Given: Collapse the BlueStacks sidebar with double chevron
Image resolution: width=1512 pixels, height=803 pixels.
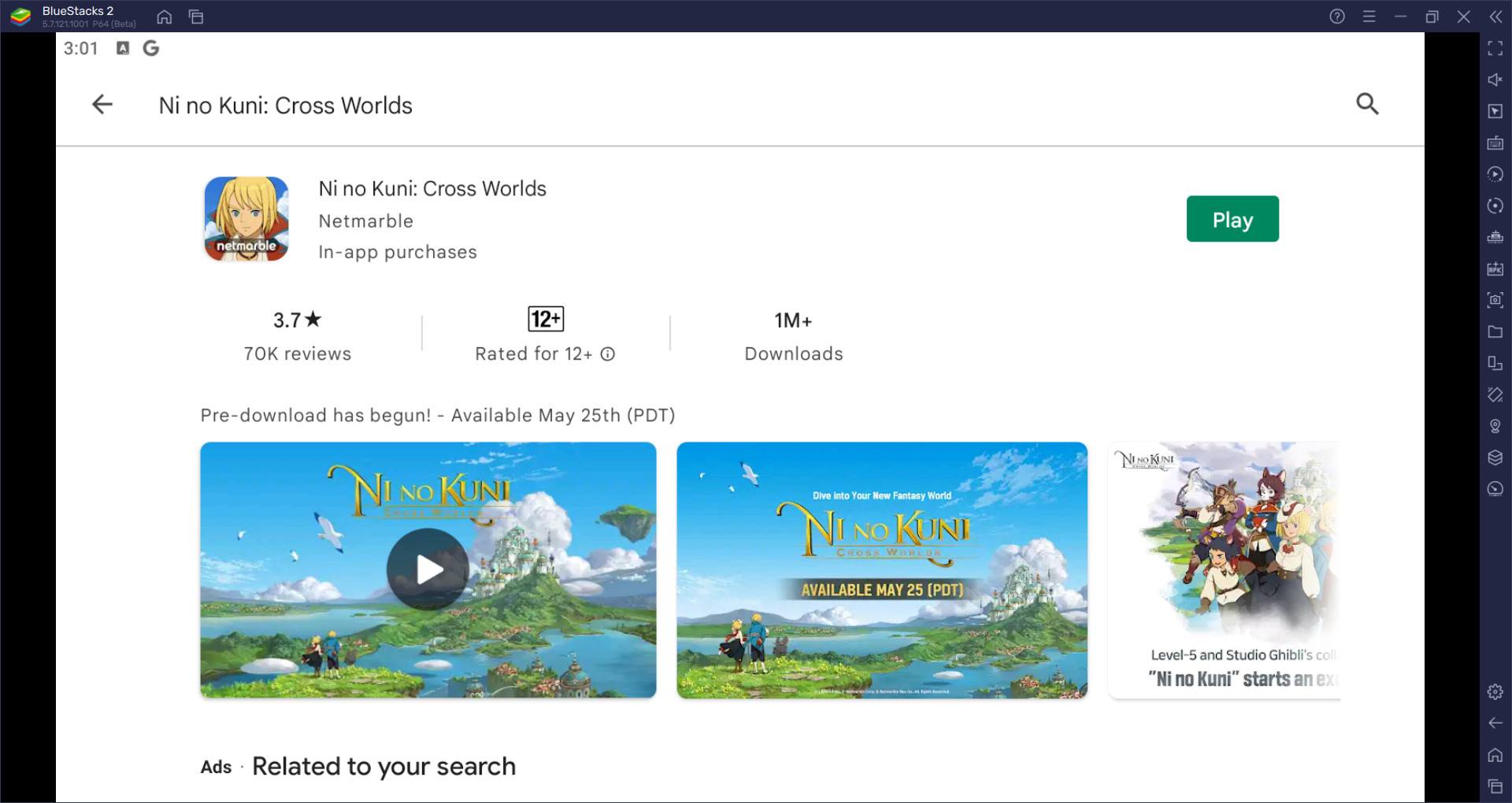Looking at the screenshot, I should click(1495, 17).
